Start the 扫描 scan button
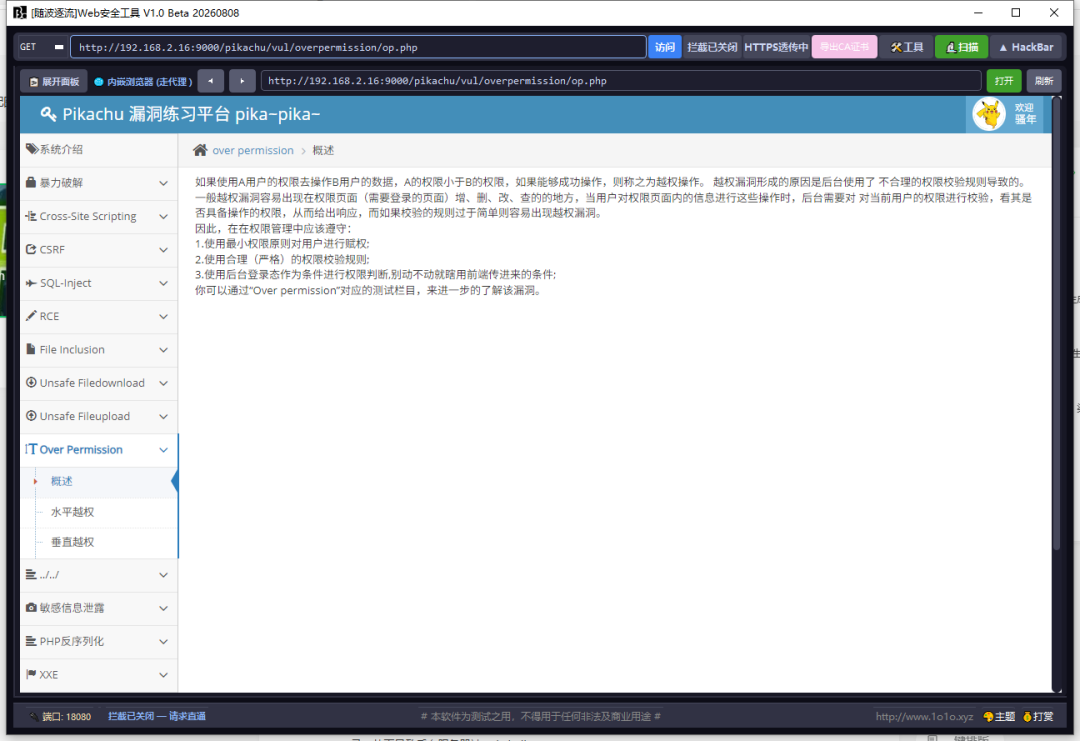The image size is (1080, 741). pos(962,47)
